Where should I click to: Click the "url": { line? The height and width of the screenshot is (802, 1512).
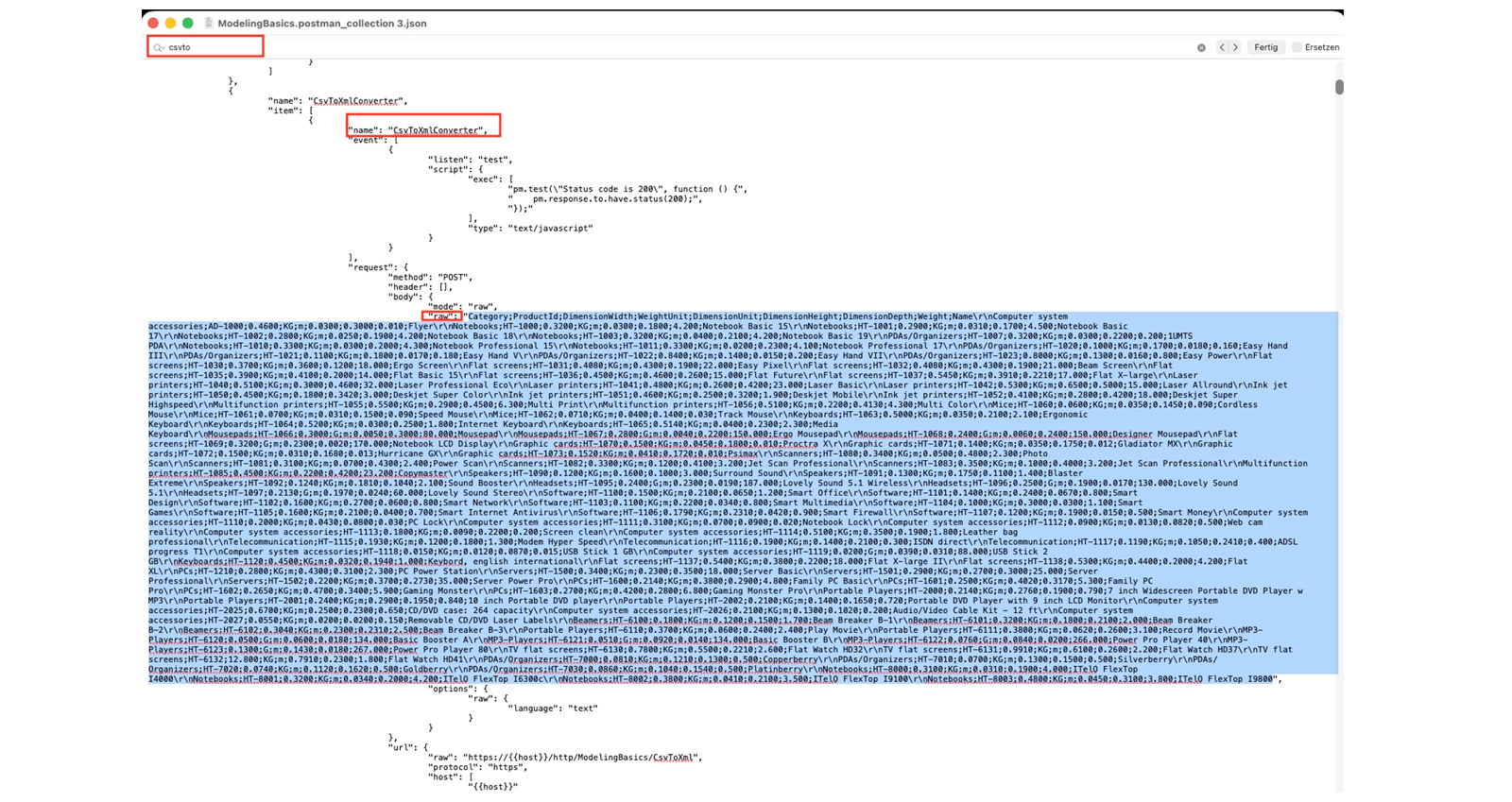406,747
